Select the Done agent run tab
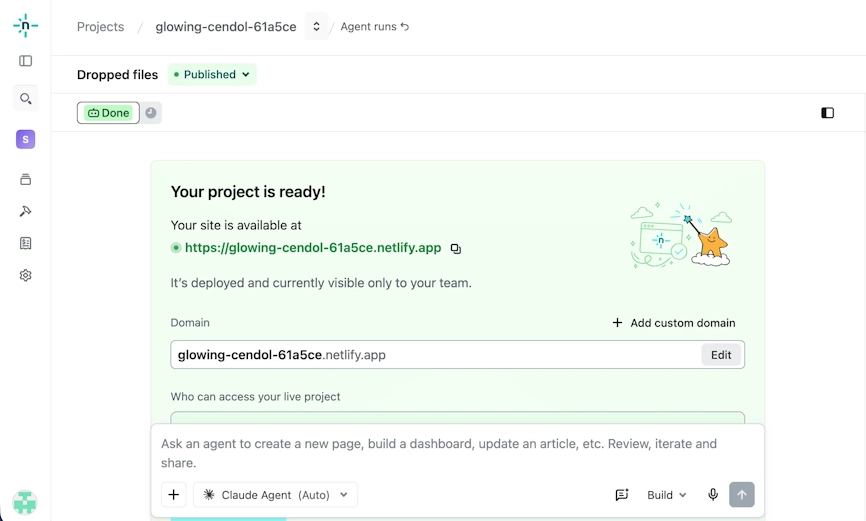 (108, 113)
